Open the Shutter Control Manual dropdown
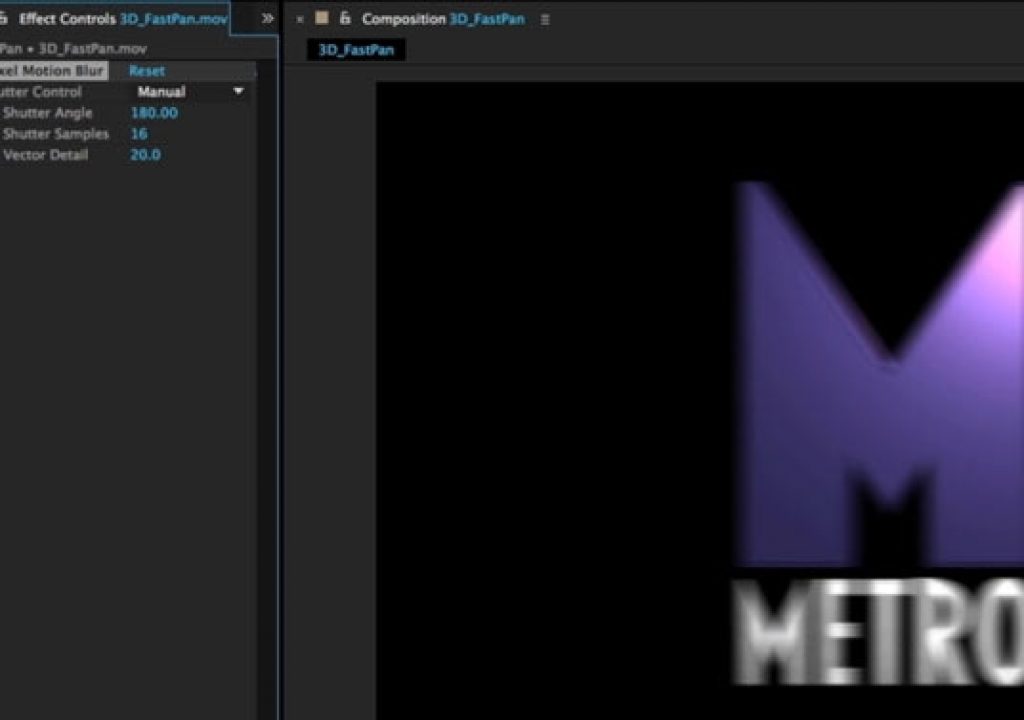 pyautogui.click(x=190, y=91)
